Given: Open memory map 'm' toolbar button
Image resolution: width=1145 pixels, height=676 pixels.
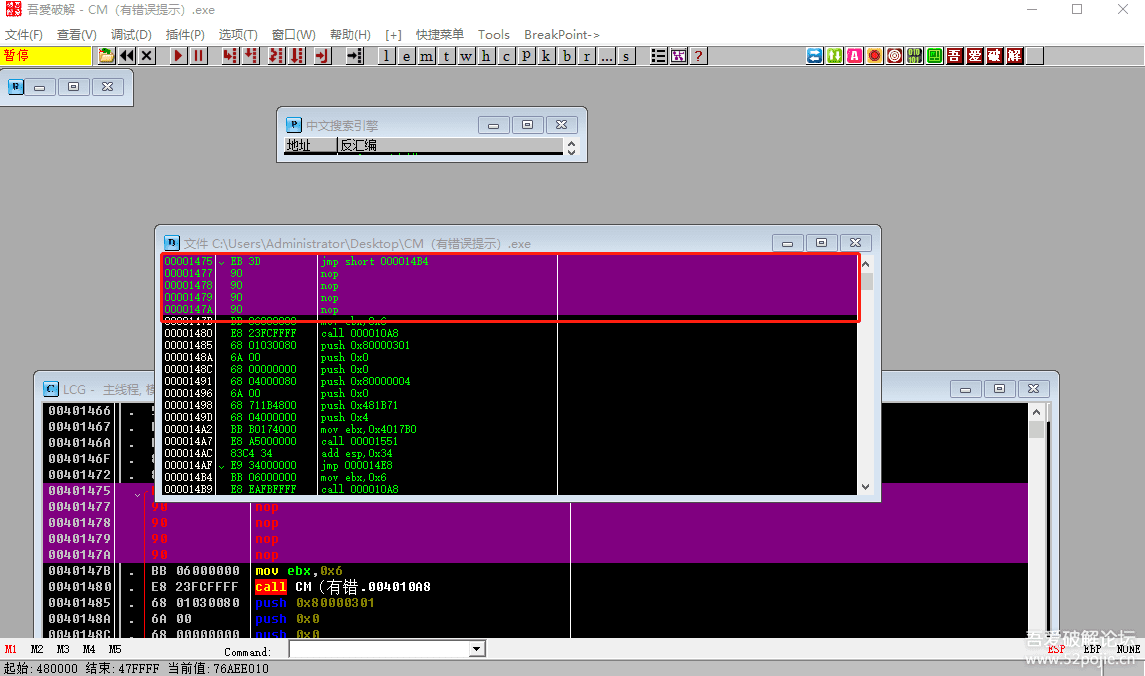Looking at the screenshot, I should 427,56.
